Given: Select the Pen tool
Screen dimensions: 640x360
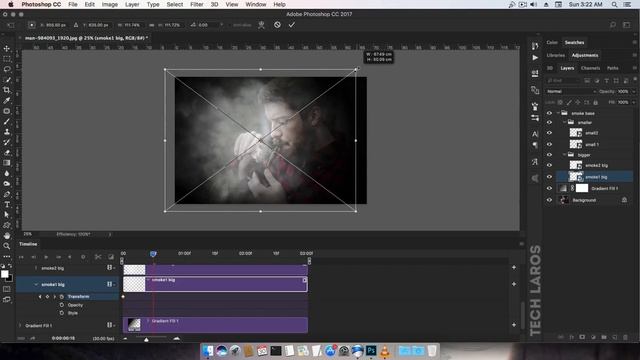Looking at the screenshot, I should click(7, 194).
